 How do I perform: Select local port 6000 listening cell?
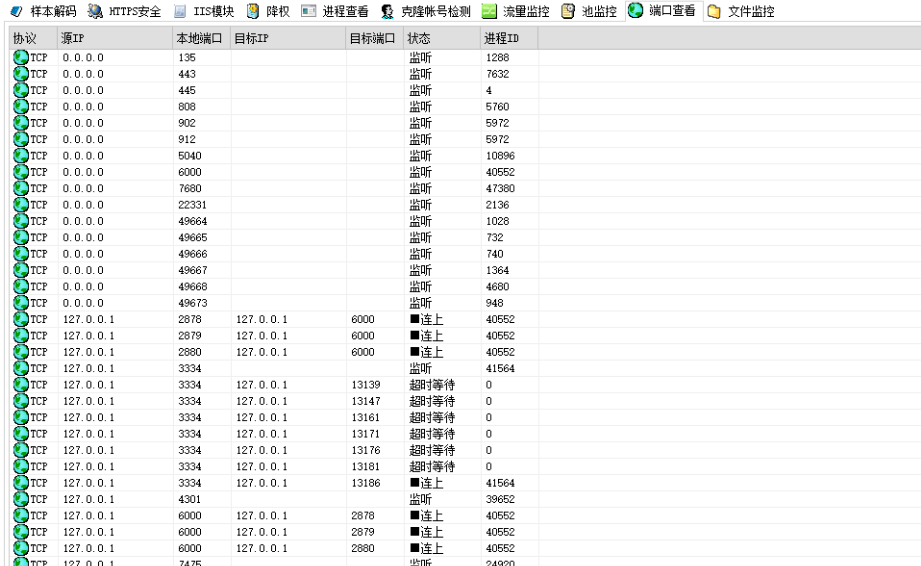tap(190, 172)
